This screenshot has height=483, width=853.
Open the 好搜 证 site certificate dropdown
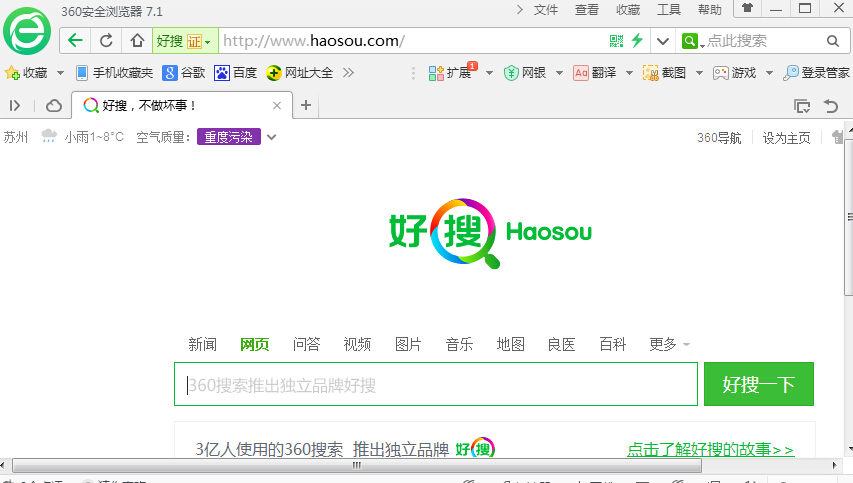point(184,41)
